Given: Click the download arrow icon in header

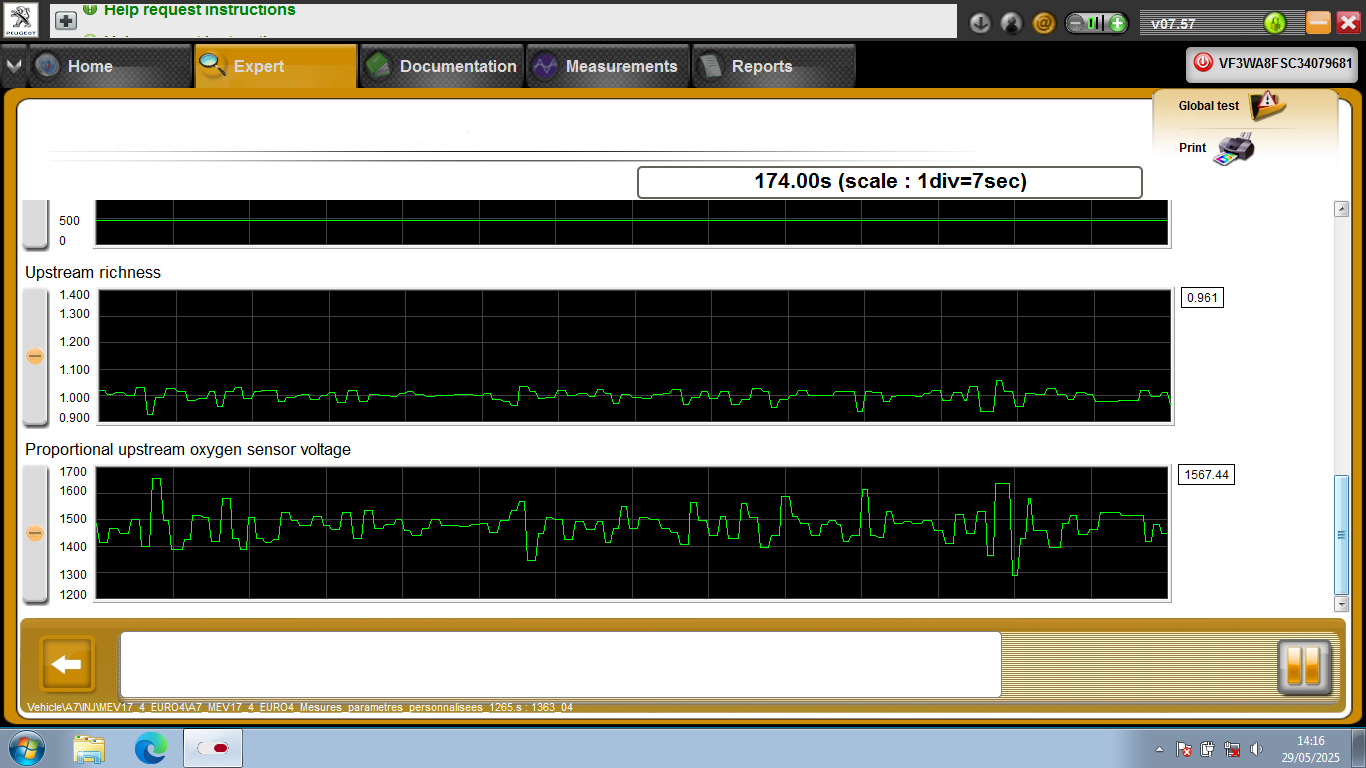Looking at the screenshot, I should 980,22.
